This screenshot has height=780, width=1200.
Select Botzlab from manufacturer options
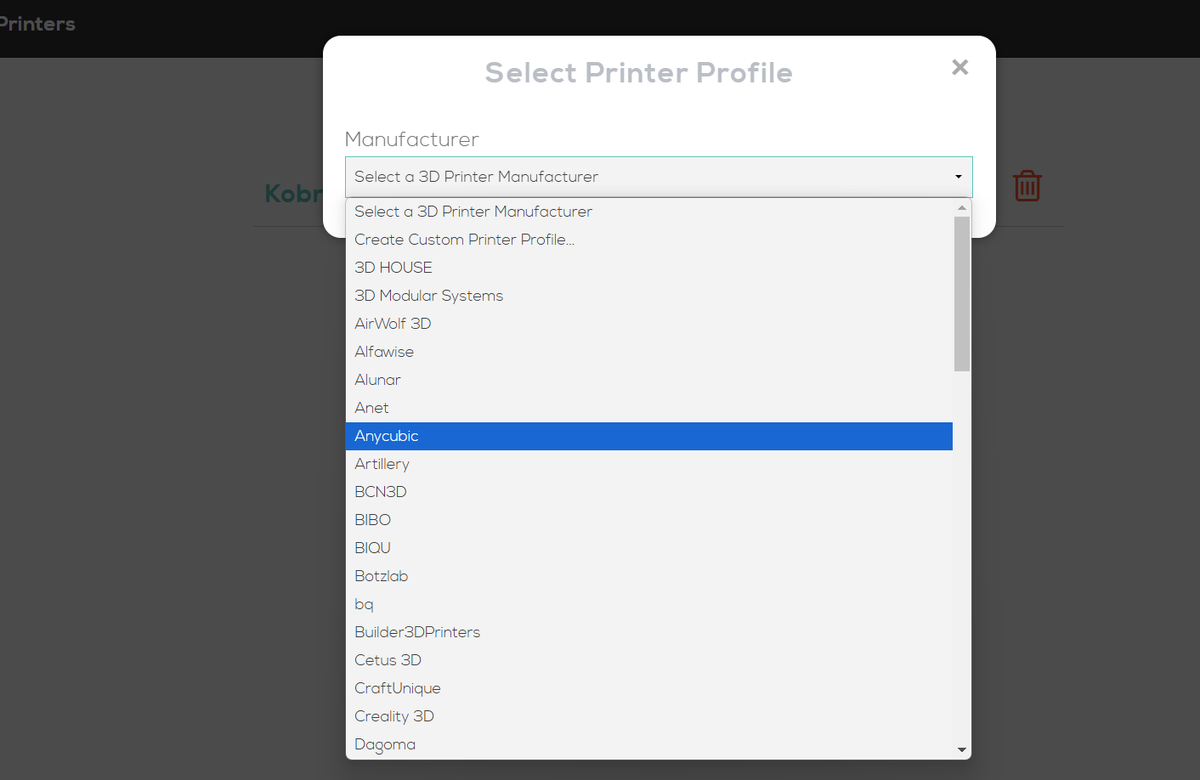[381, 576]
